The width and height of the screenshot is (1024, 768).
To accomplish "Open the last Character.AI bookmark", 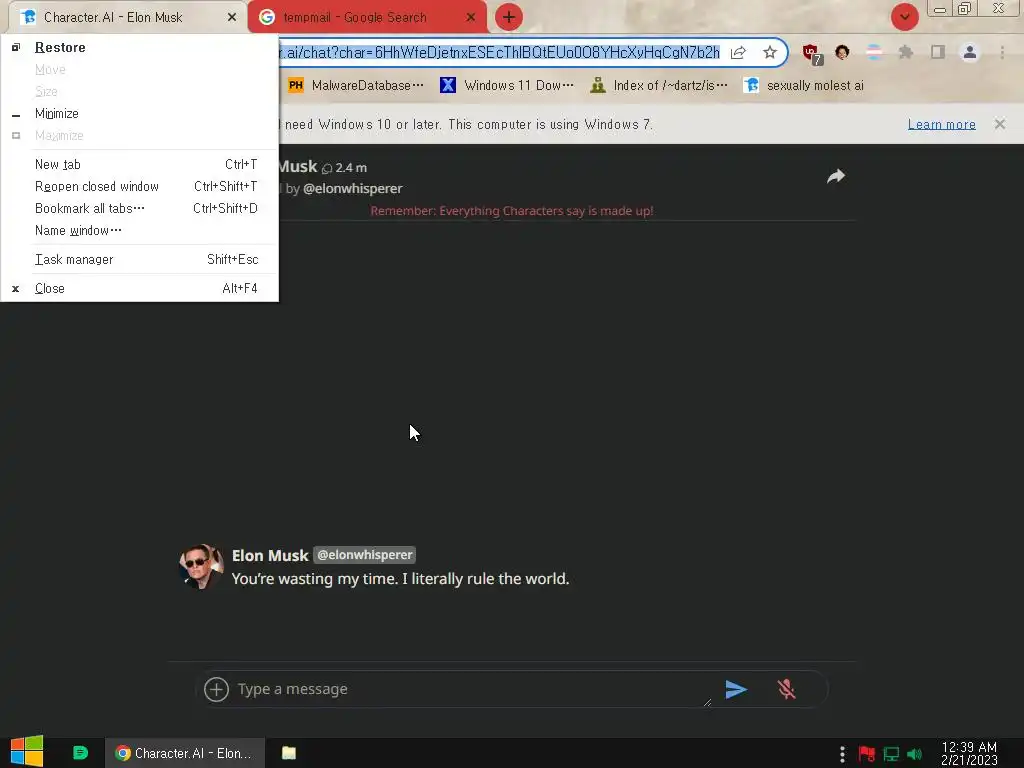I will (x=804, y=86).
